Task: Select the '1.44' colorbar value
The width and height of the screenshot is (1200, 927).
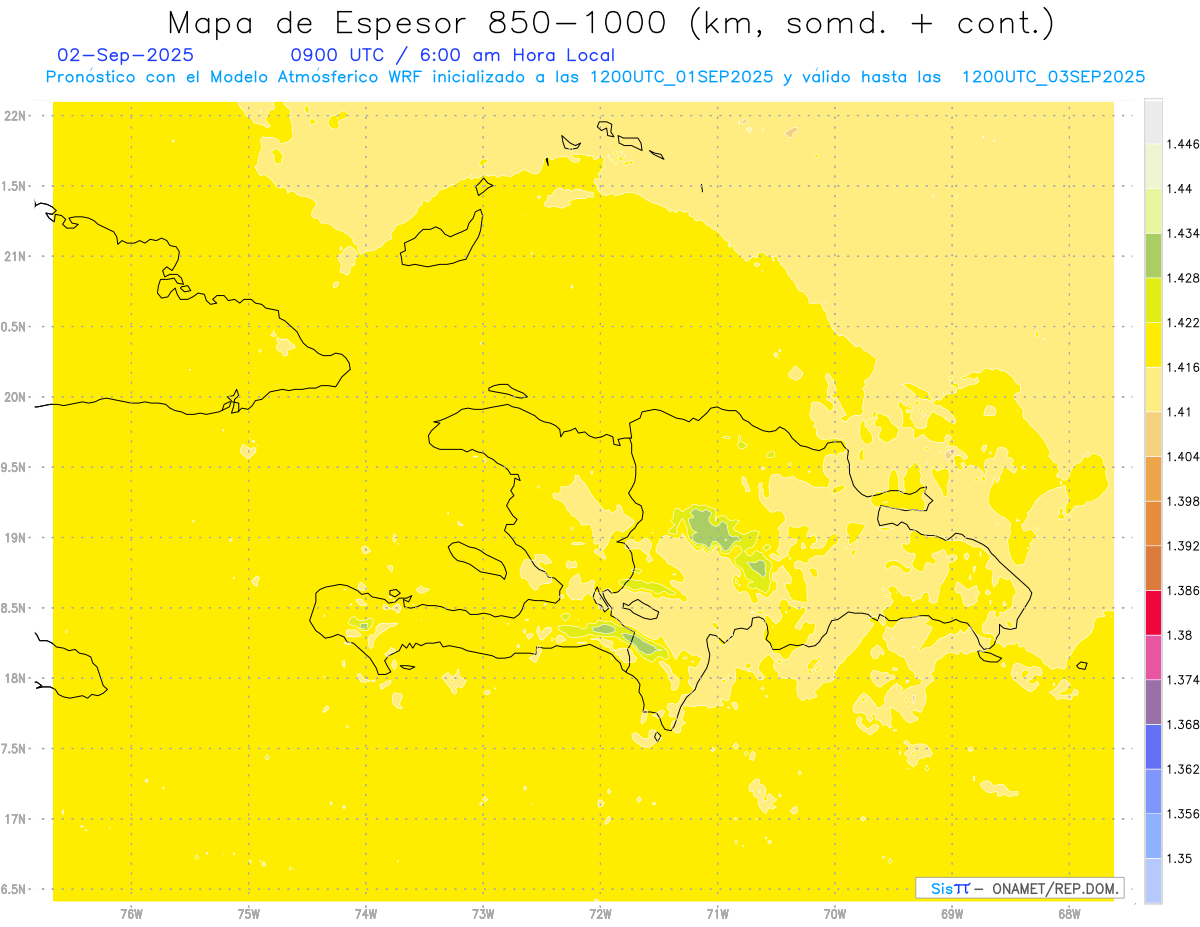Action: coord(1180,189)
